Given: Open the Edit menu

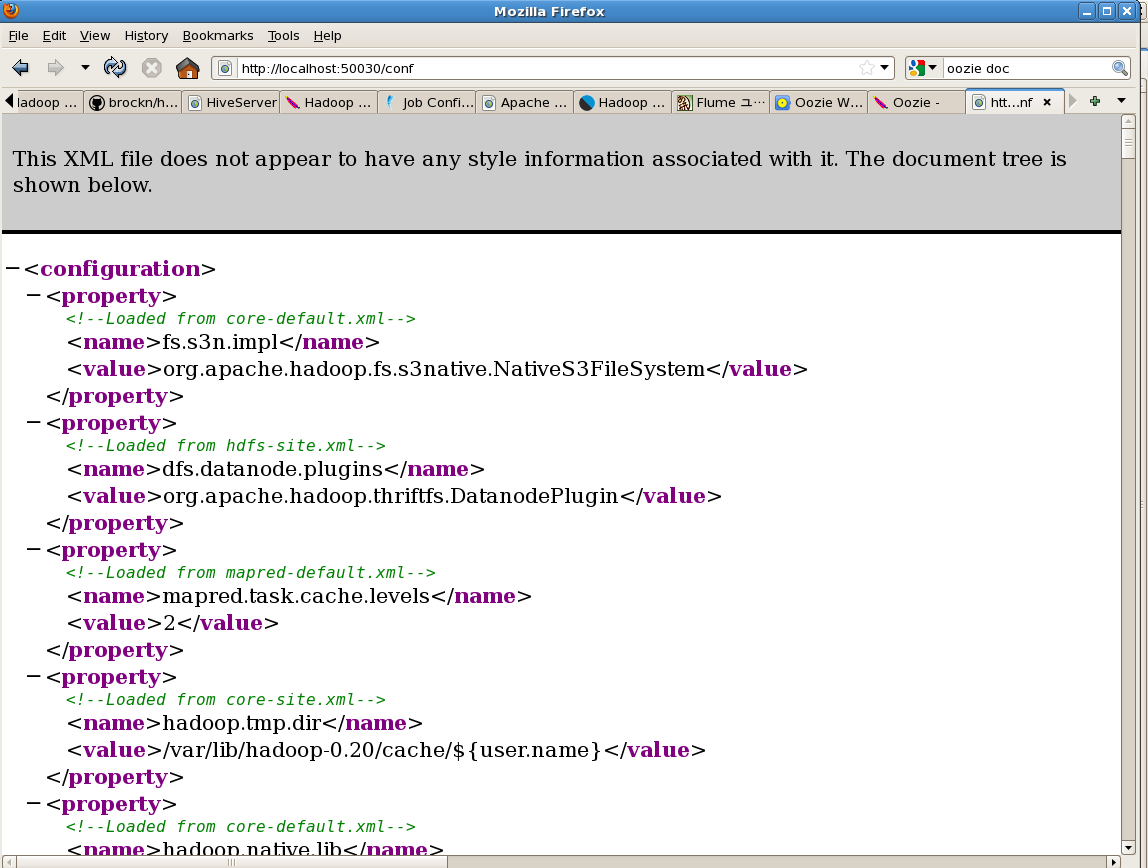Looking at the screenshot, I should [x=54, y=36].
